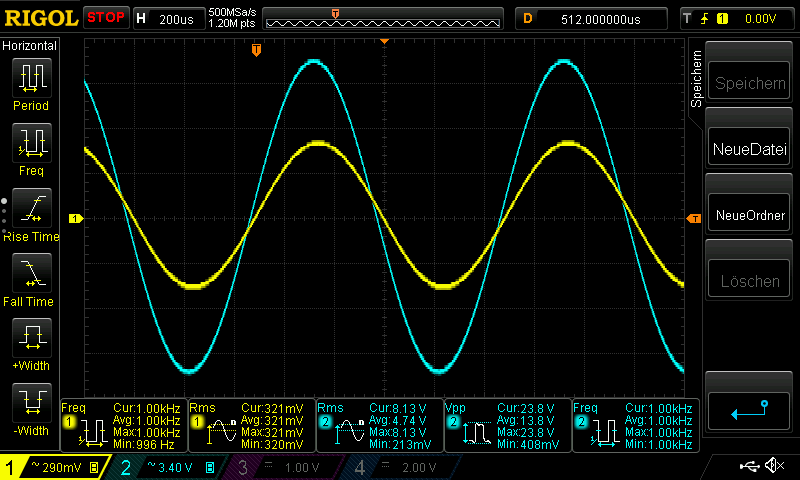Open the Horizontal measurement menu header
The image size is (800, 480).
tap(30, 45)
